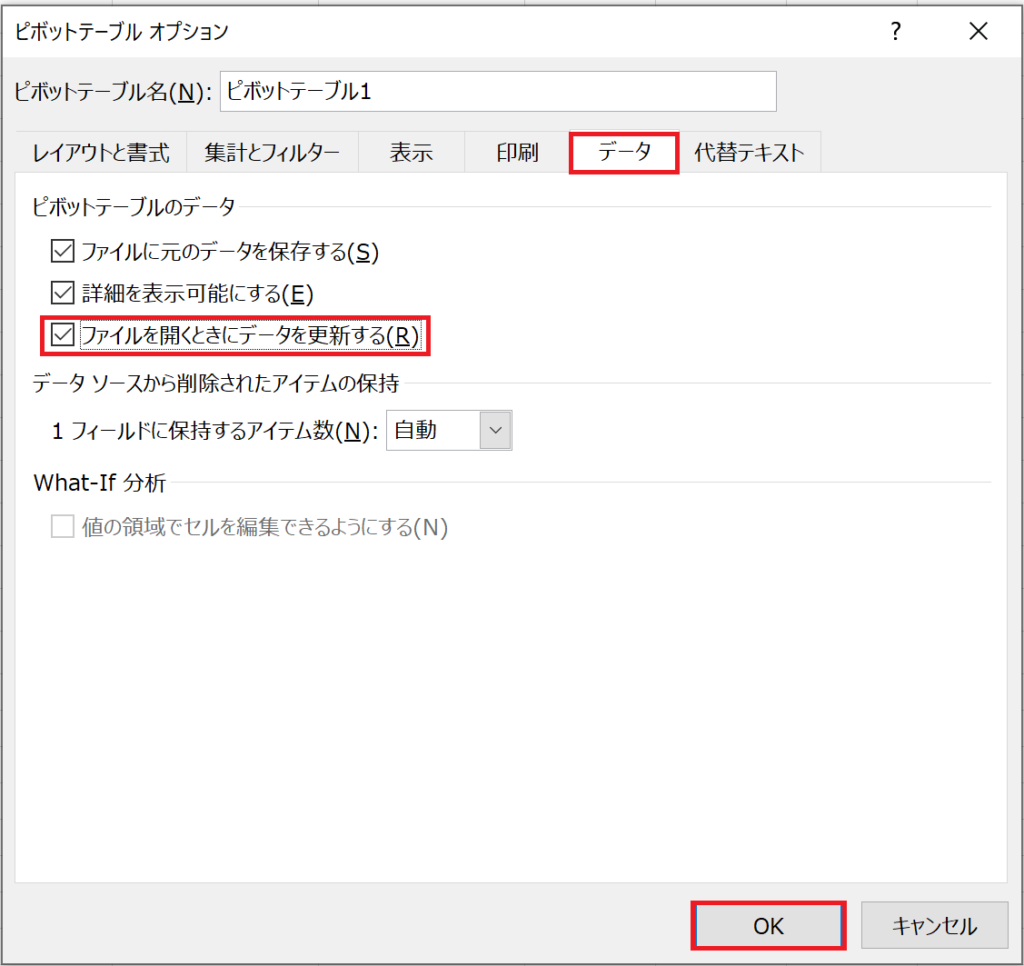The height and width of the screenshot is (966, 1024).
Task: Toggle ファイルを開くときにデータを更新する checkbox
Action: click(x=63, y=335)
